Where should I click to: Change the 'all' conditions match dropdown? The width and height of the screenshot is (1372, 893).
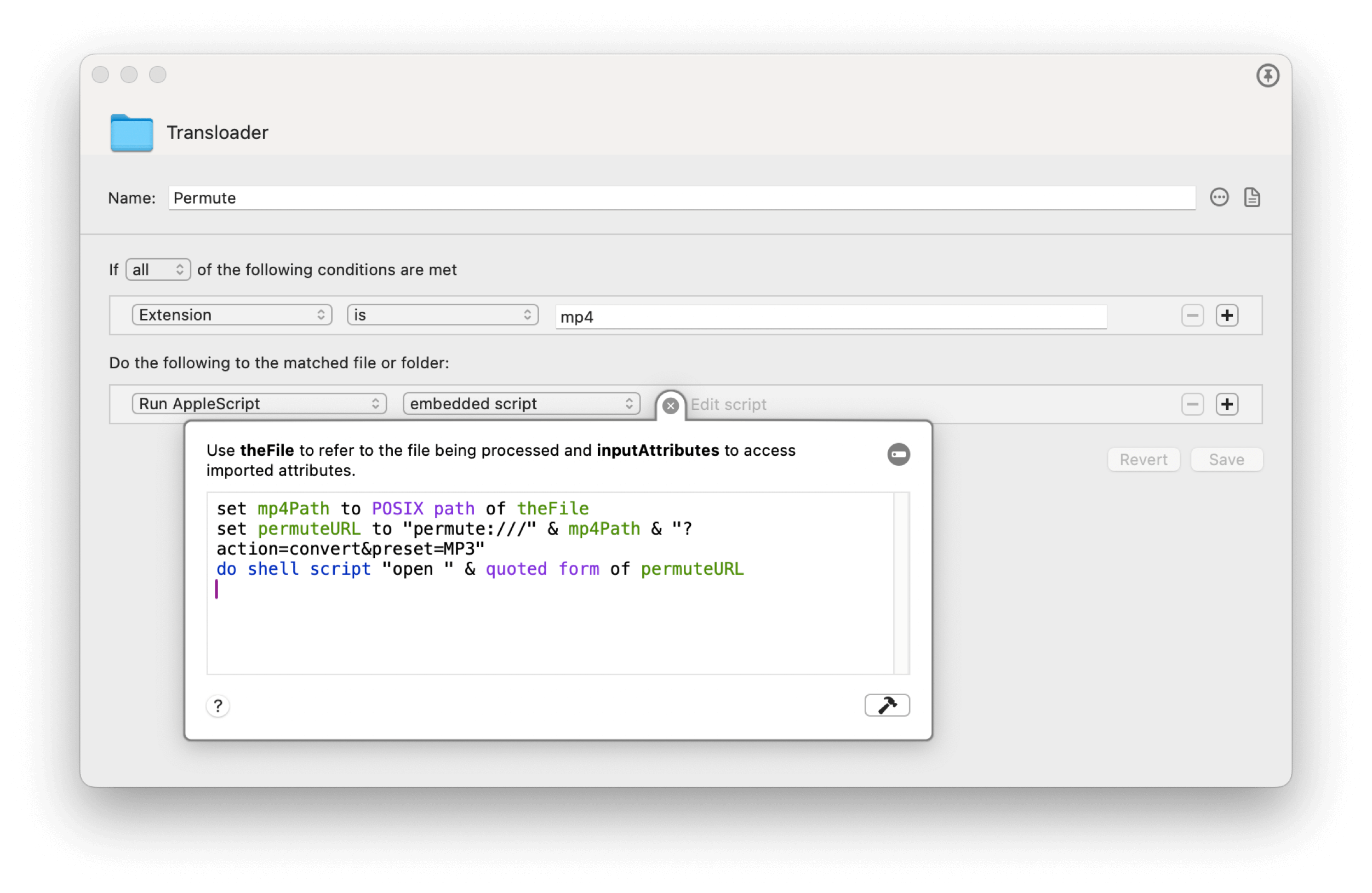coord(158,270)
